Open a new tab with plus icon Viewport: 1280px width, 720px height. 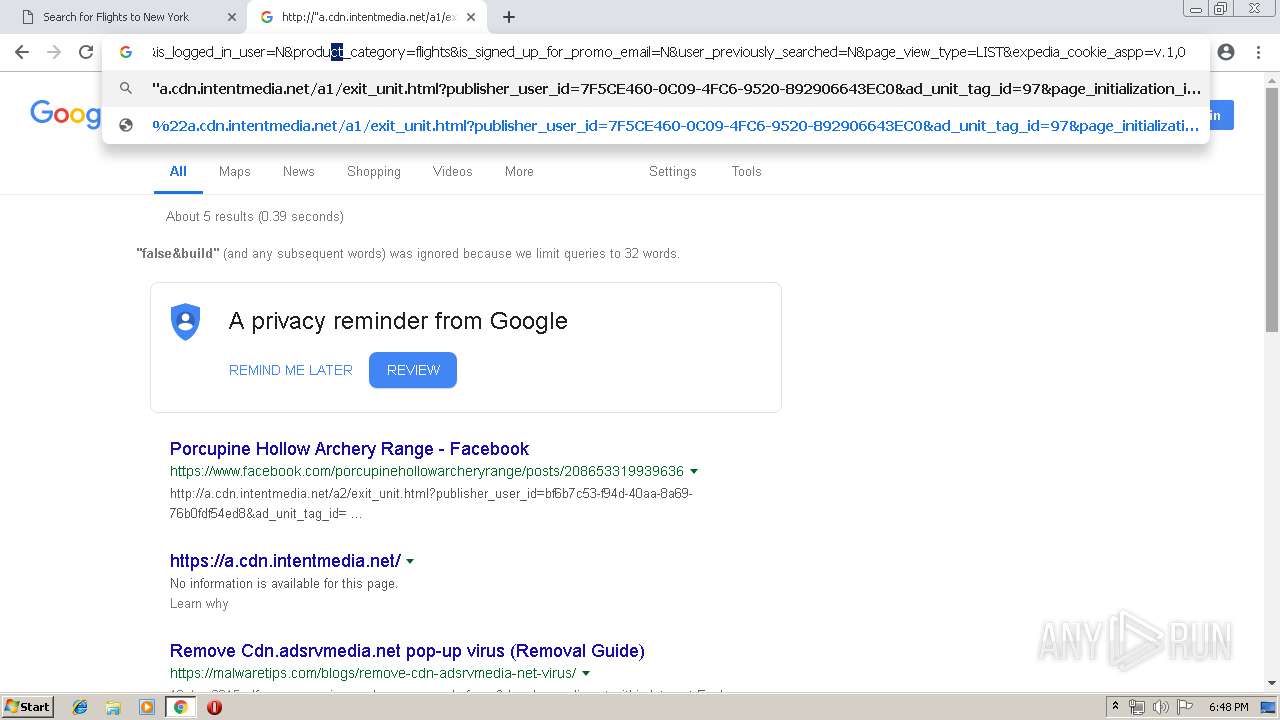509,17
